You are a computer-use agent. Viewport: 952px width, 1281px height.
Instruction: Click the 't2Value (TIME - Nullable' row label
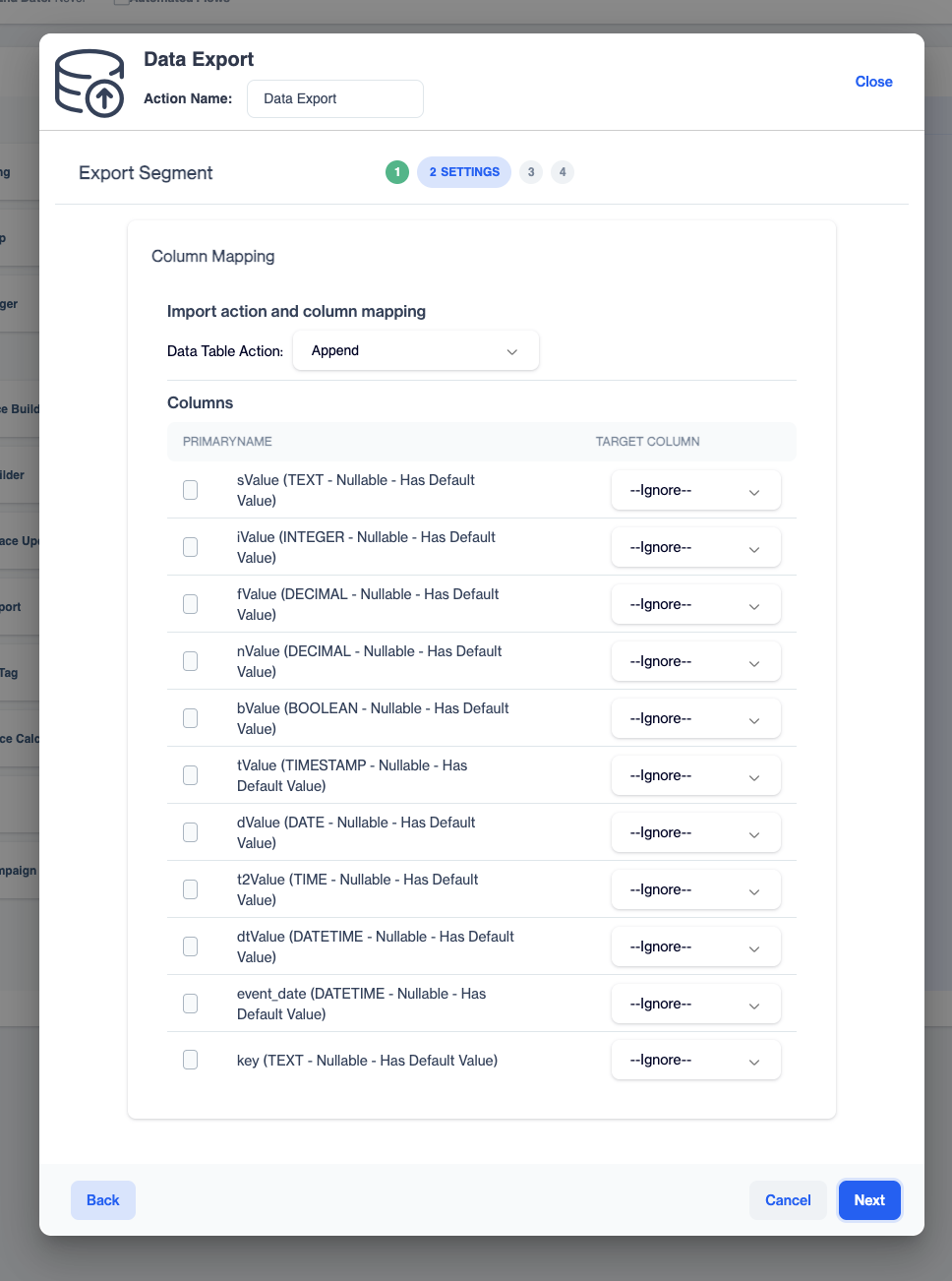pos(358,889)
